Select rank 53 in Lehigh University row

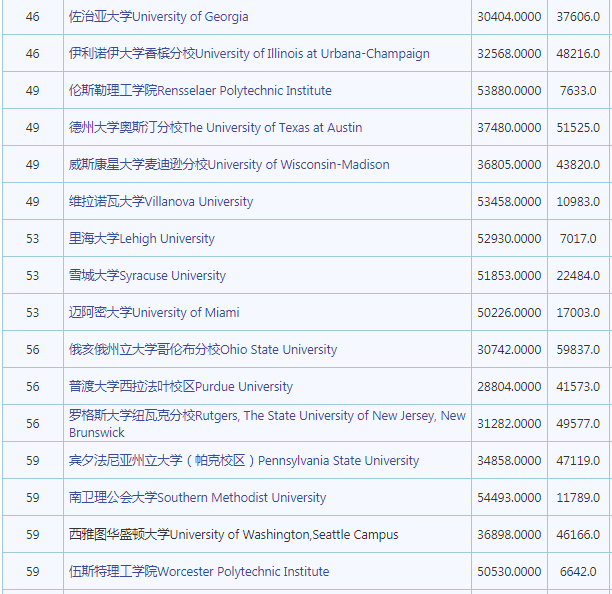click(x=33, y=238)
